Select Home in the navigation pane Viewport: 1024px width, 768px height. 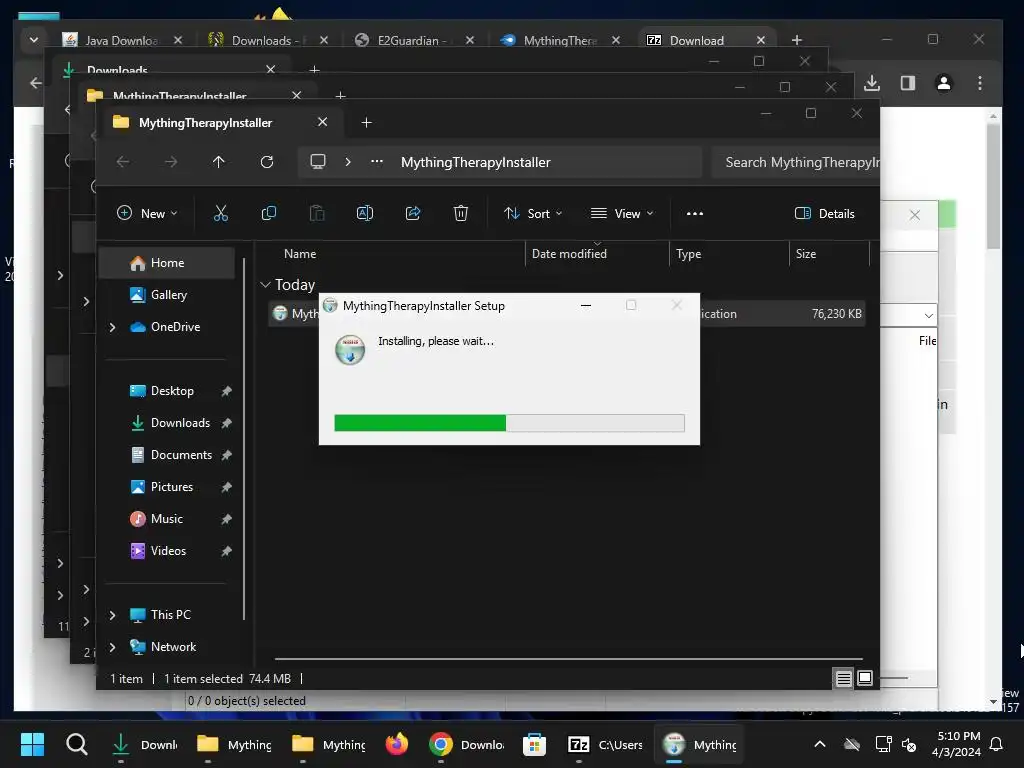click(167, 263)
